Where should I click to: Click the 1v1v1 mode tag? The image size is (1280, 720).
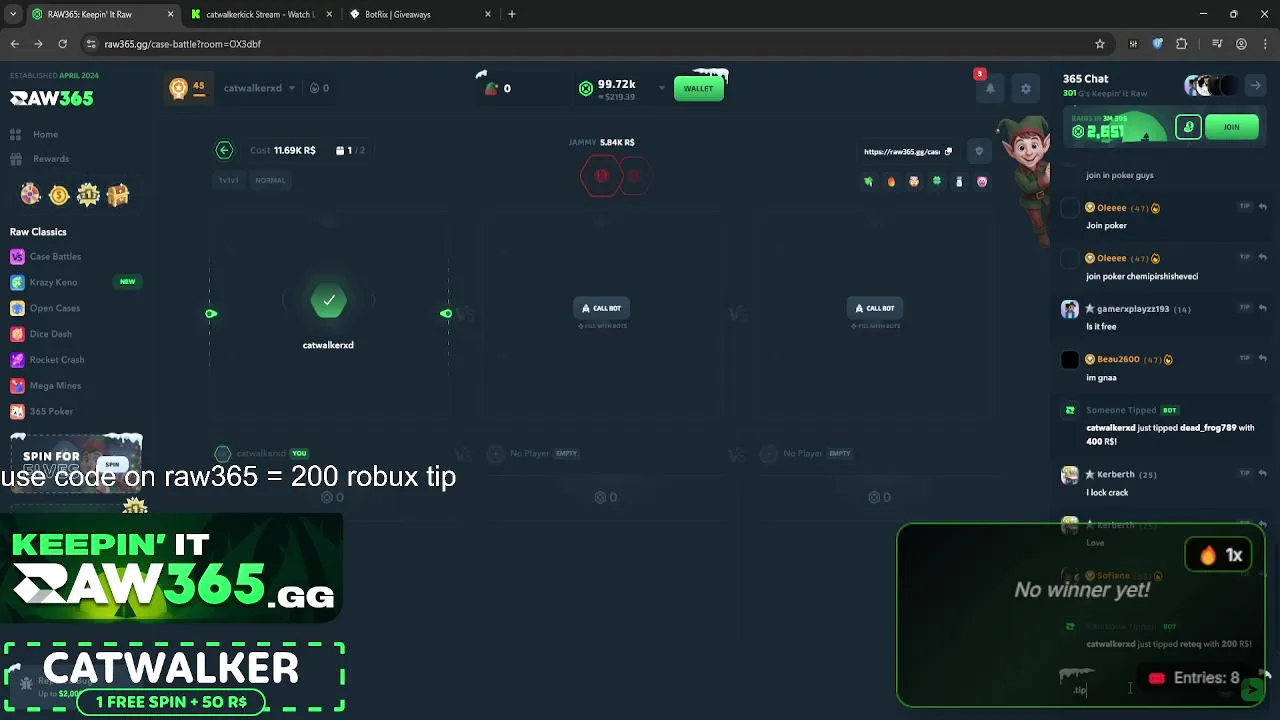[x=229, y=180]
